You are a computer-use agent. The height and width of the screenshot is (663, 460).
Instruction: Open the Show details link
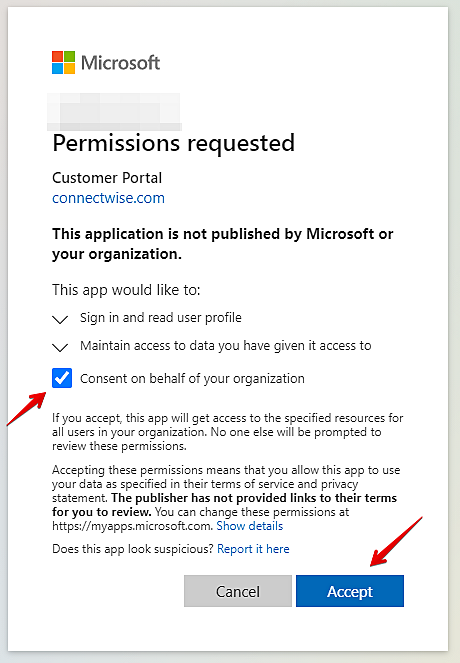click(249, 526)
